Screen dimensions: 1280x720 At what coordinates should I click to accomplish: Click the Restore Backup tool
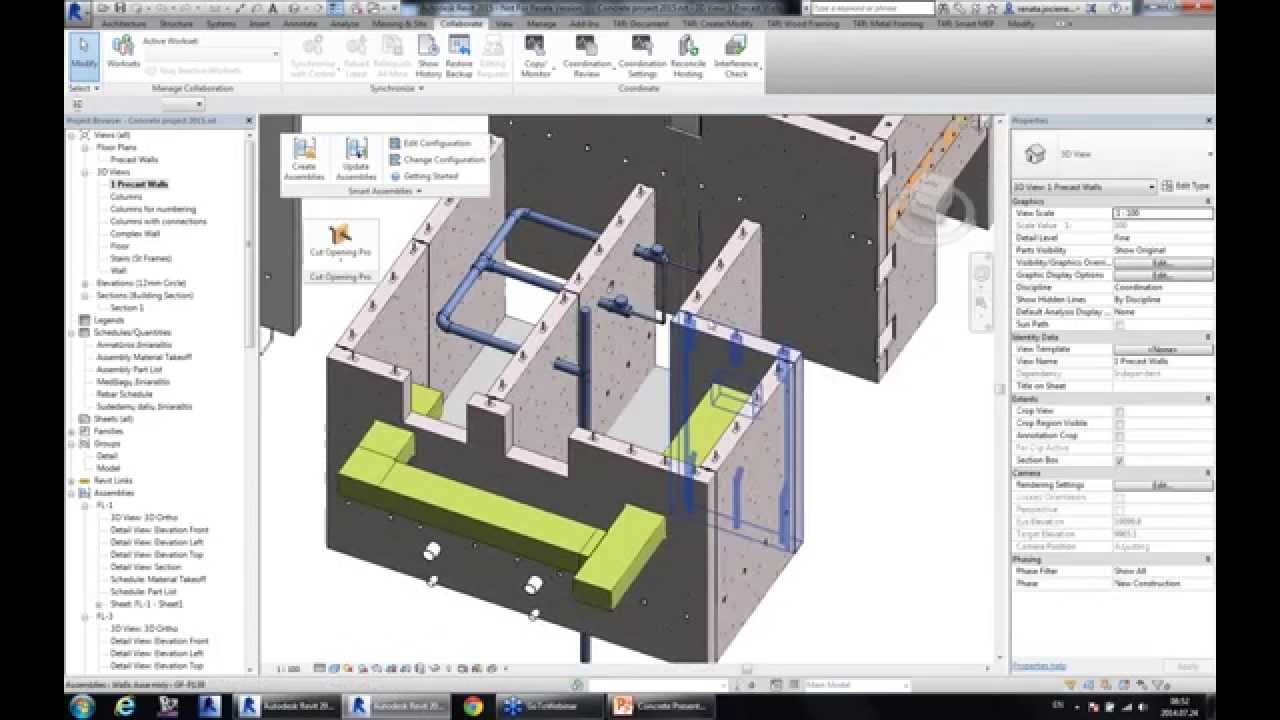point(460,55)
